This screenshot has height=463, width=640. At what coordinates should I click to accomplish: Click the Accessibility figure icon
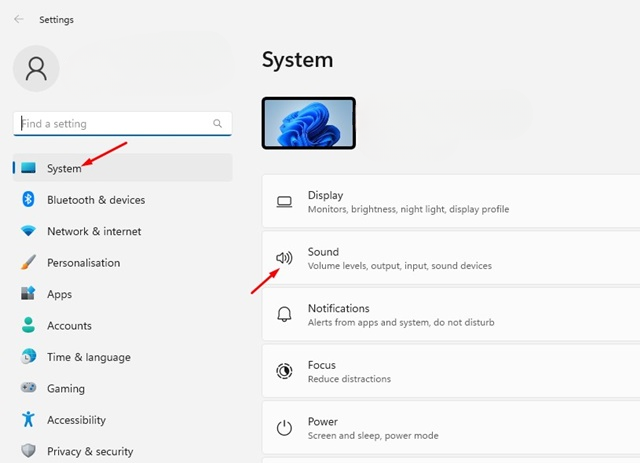(28, 419)
